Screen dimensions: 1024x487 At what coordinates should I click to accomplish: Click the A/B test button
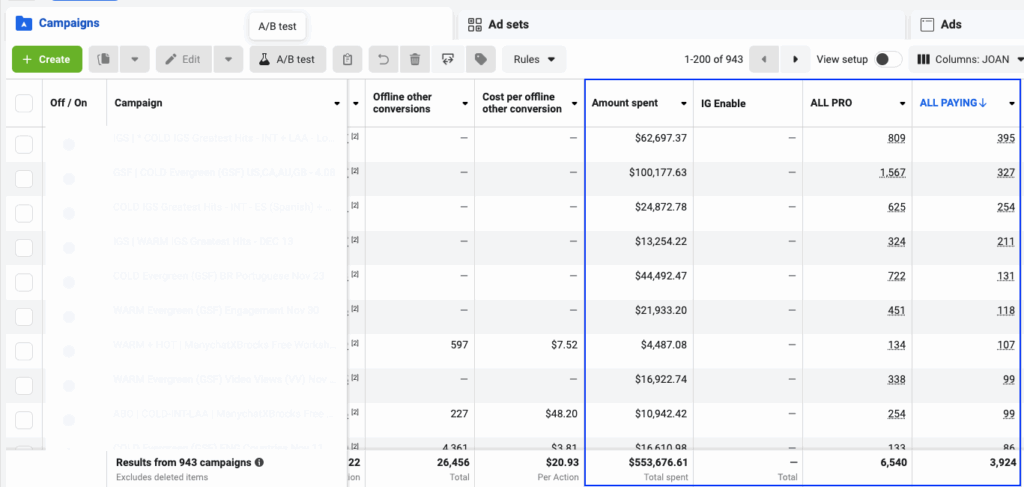287,59
